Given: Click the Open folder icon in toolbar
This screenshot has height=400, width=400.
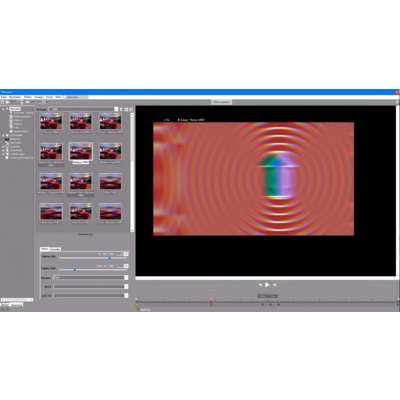Looking at the screenshot, I should 7,102.
